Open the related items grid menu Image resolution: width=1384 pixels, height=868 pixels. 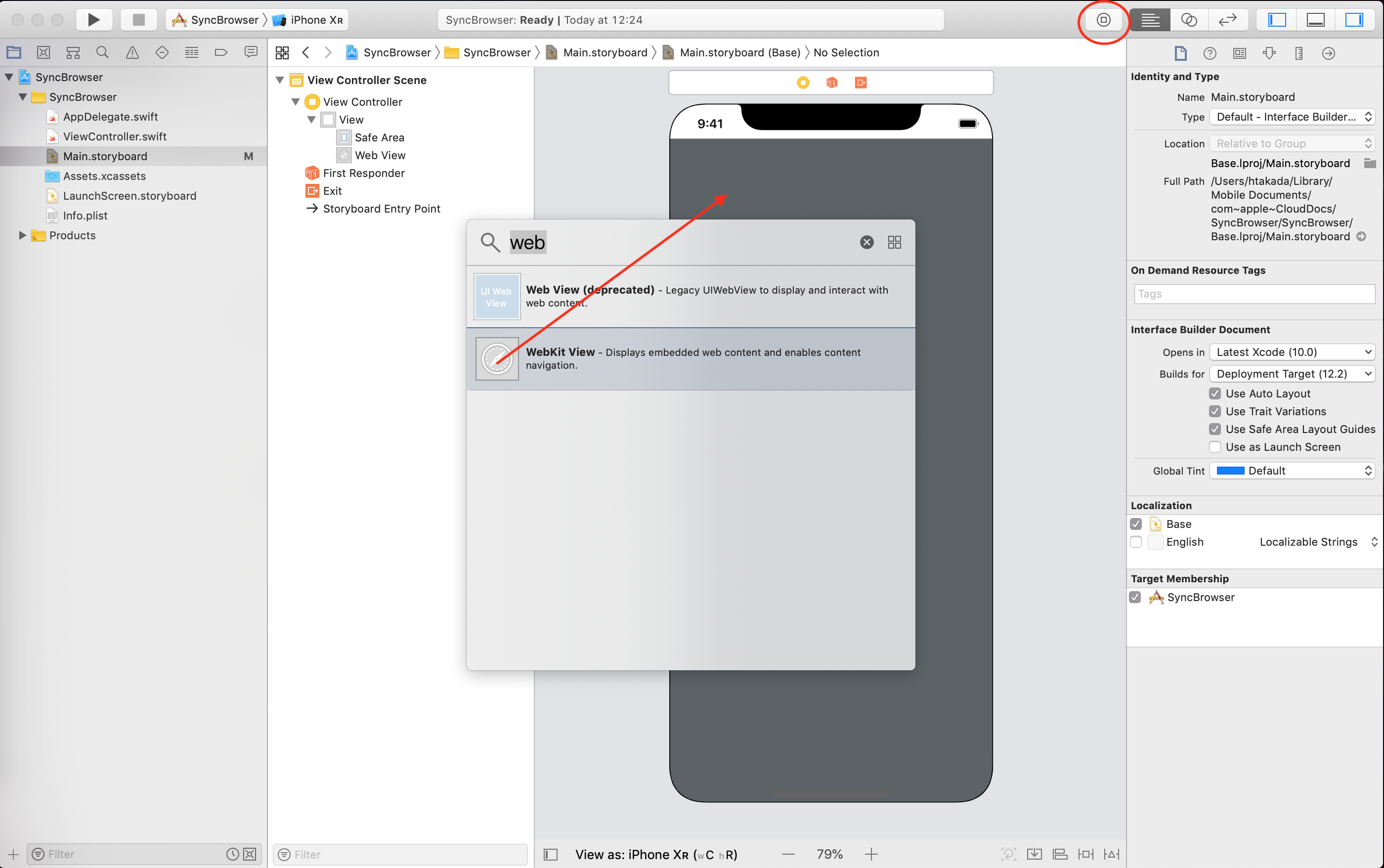click(x=282, y=52)
